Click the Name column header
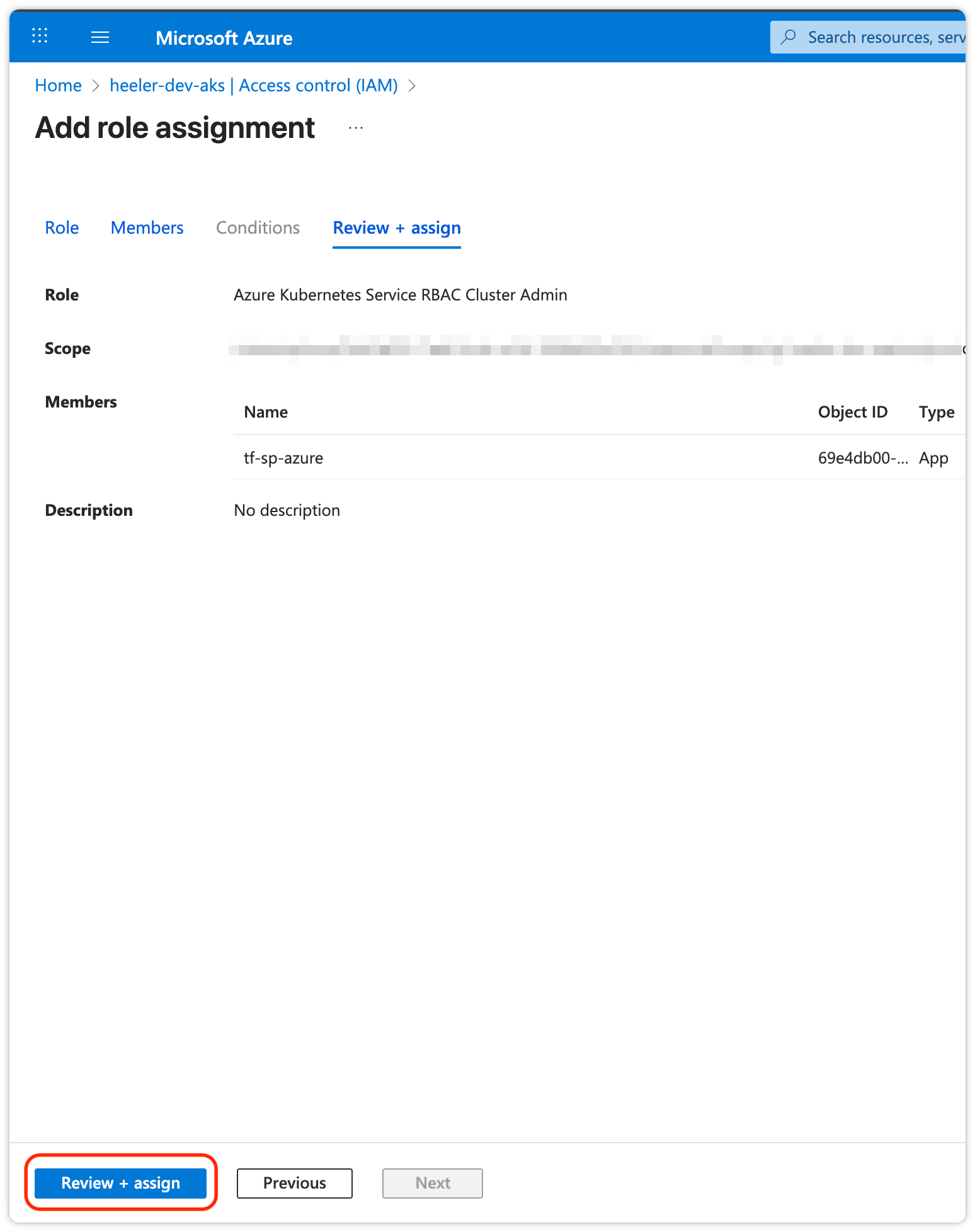The width and height of the screenshot is (975, 1232). [x=266, y=412]
